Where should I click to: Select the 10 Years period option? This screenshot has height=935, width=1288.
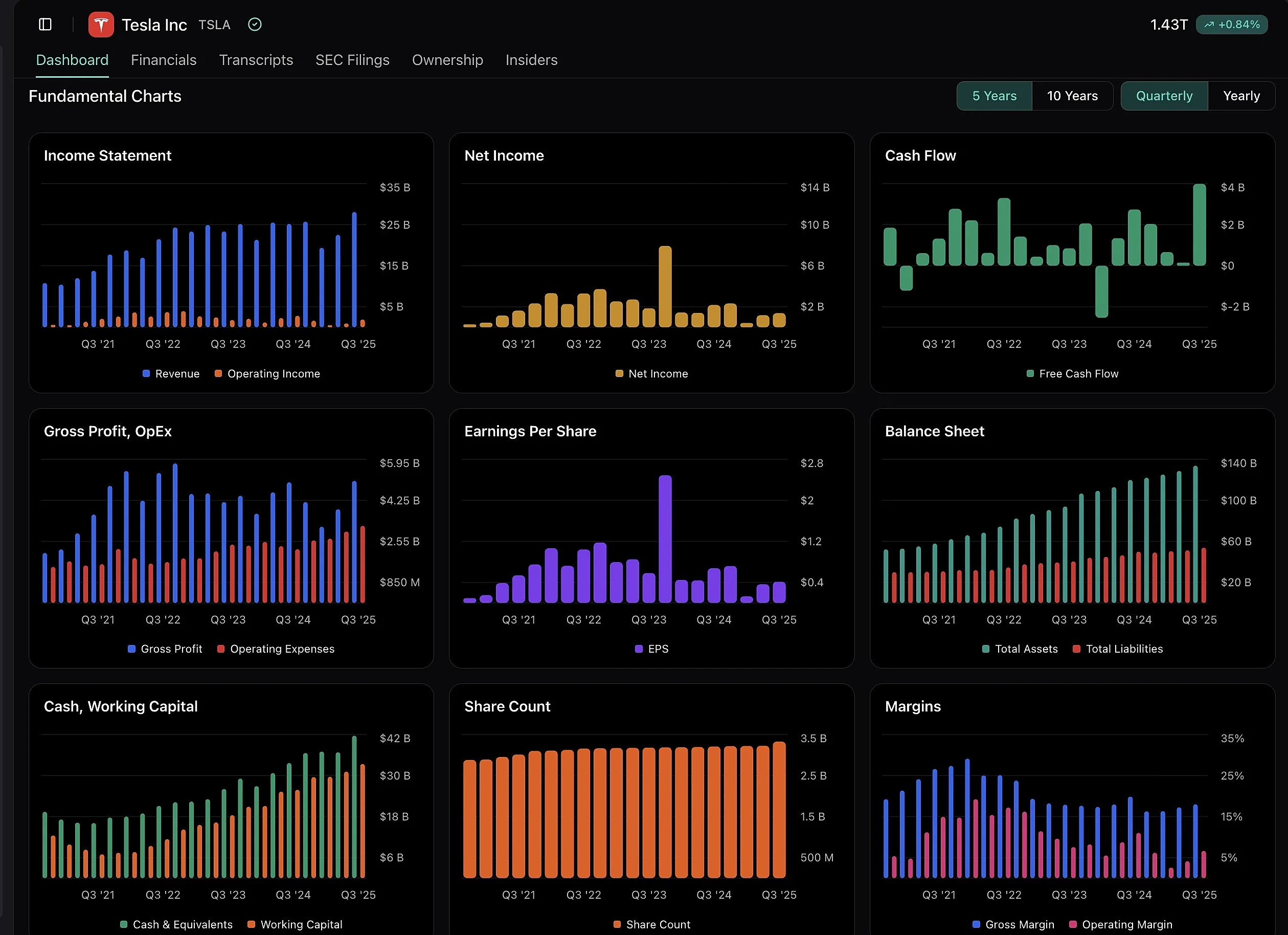(x=1073, y=96)
